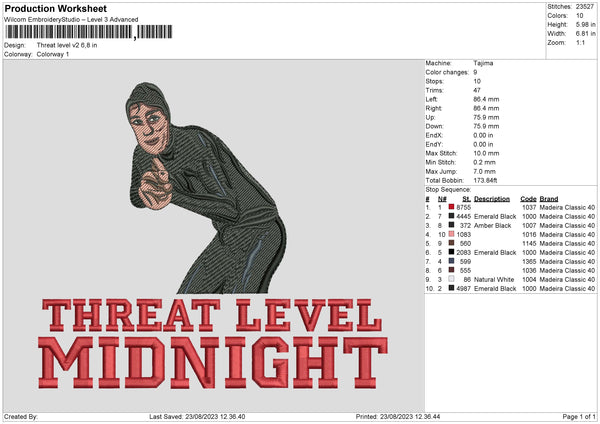Click the hooded figure embroidery preview
The width and height of the screenshot is (600, 424).
[206, 188]
